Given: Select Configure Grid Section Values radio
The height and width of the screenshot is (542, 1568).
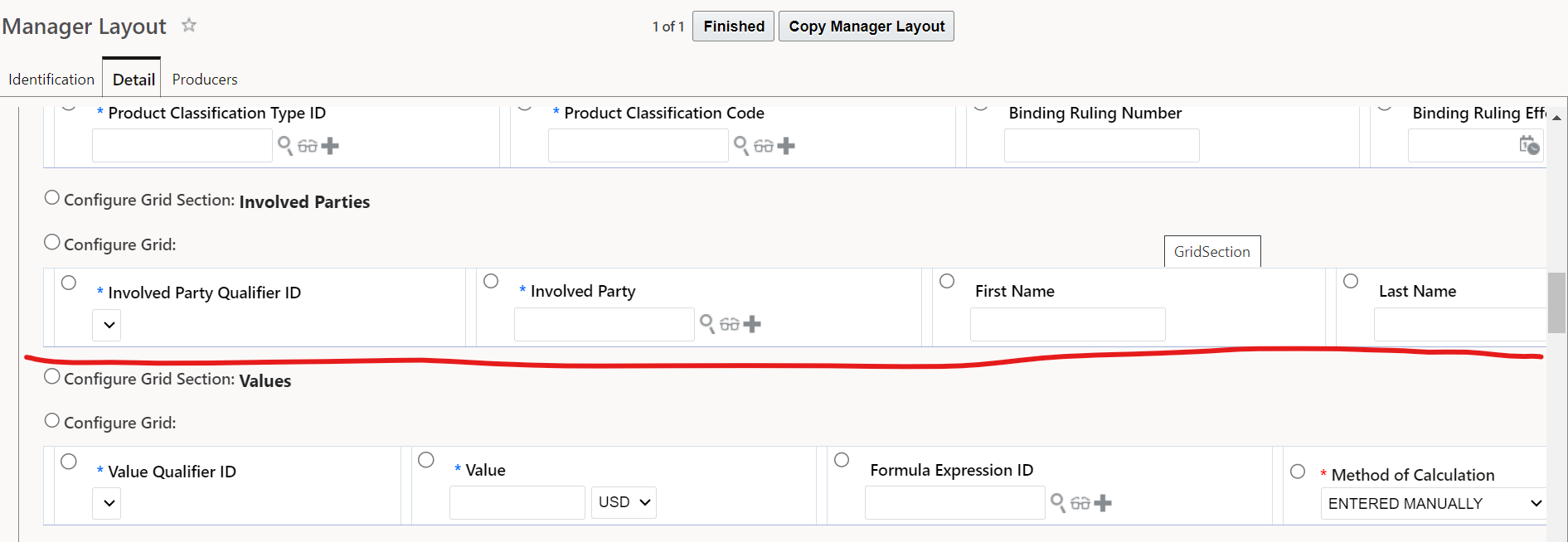Looking at the screenshot, I should 52,376.
